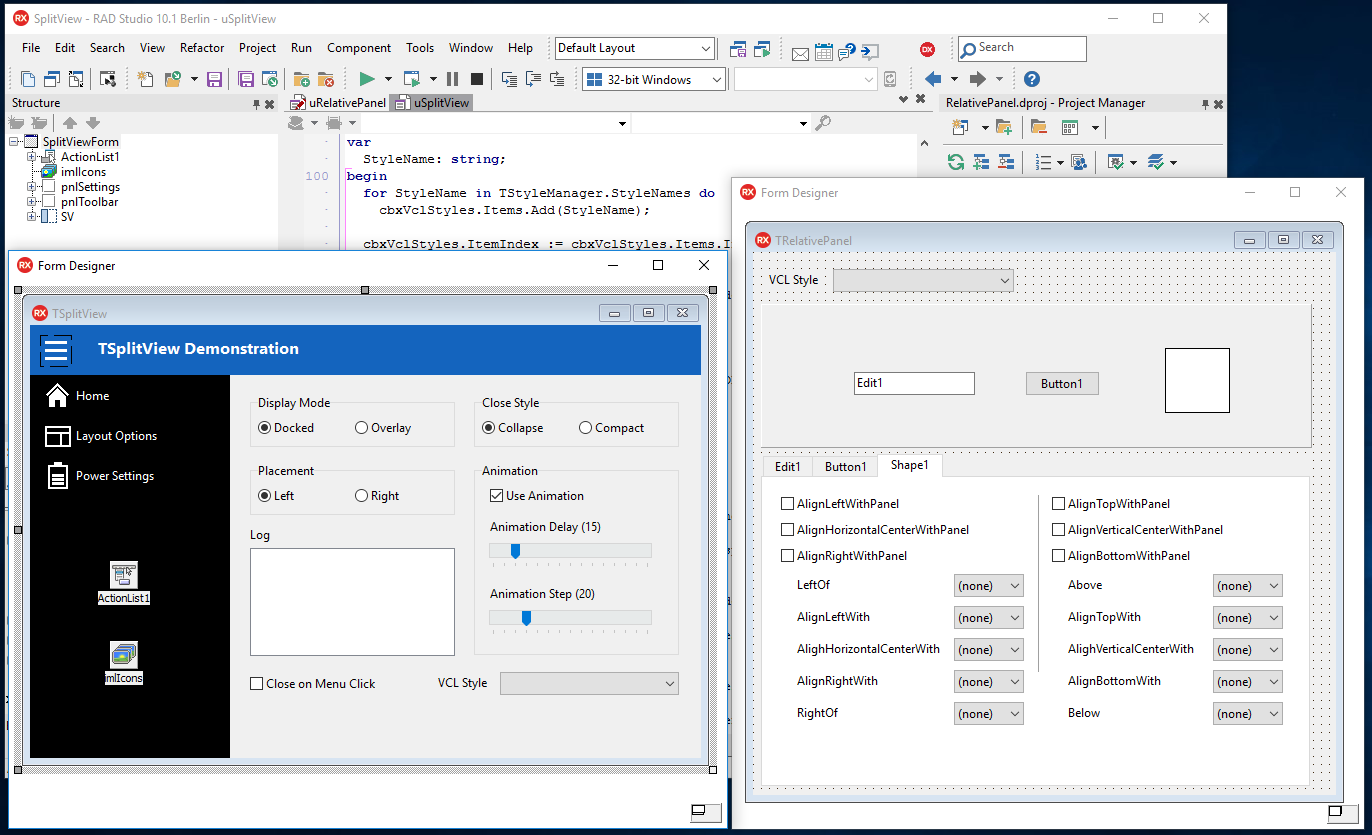The image size is (1372, 835).
Task: Click the blue Help question mark icon
Action: click(1032, 79)
